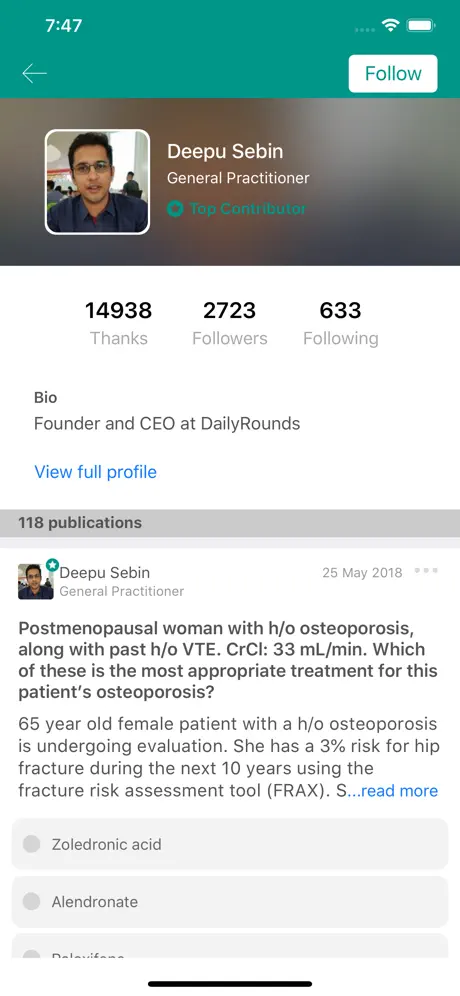The height and width of the screenshot is (996, 460).
Task: Open the 2723 Followers list
Action: click(x=230, y=323)
